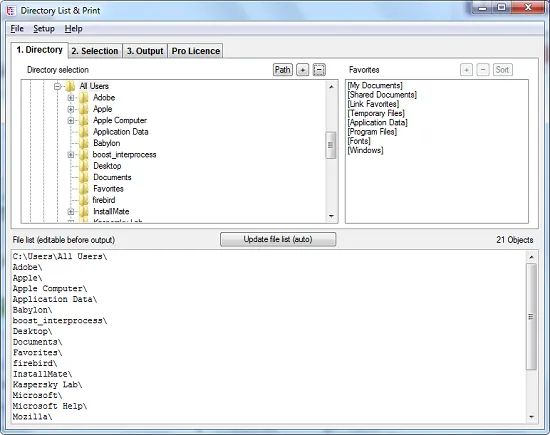Select the Application Data folder in tree
The height and width of the screenshot is (435, 550).
(x=121, y=132)
